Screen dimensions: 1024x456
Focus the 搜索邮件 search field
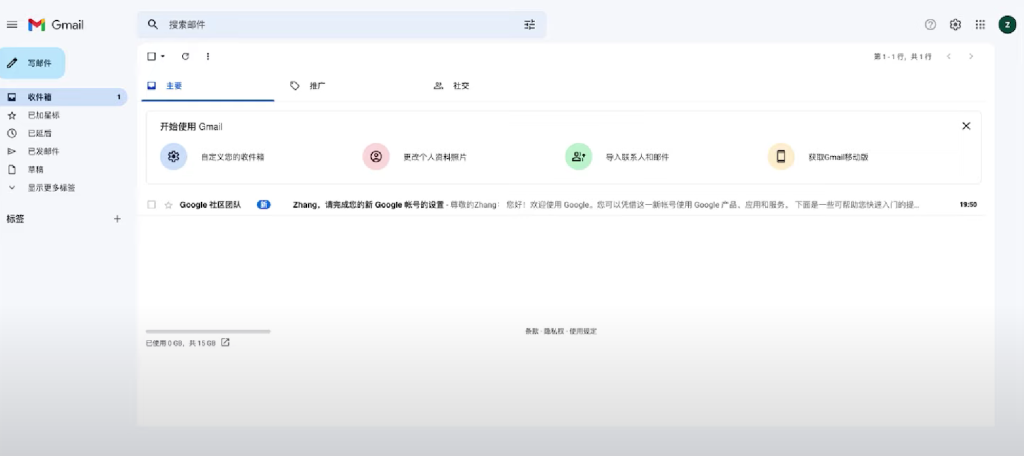tap(343, 25)
